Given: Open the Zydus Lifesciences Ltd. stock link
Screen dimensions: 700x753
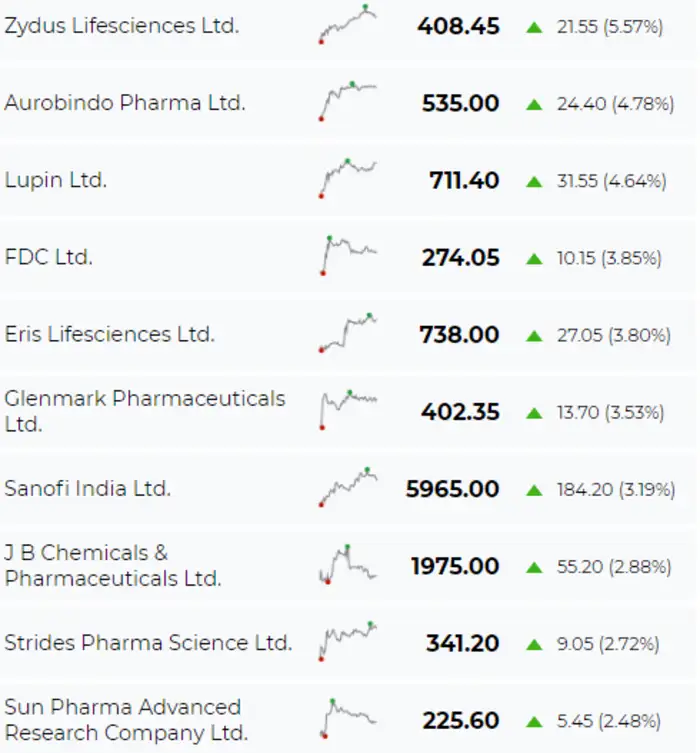Looking at the screenshot, I should coord(121,27).
